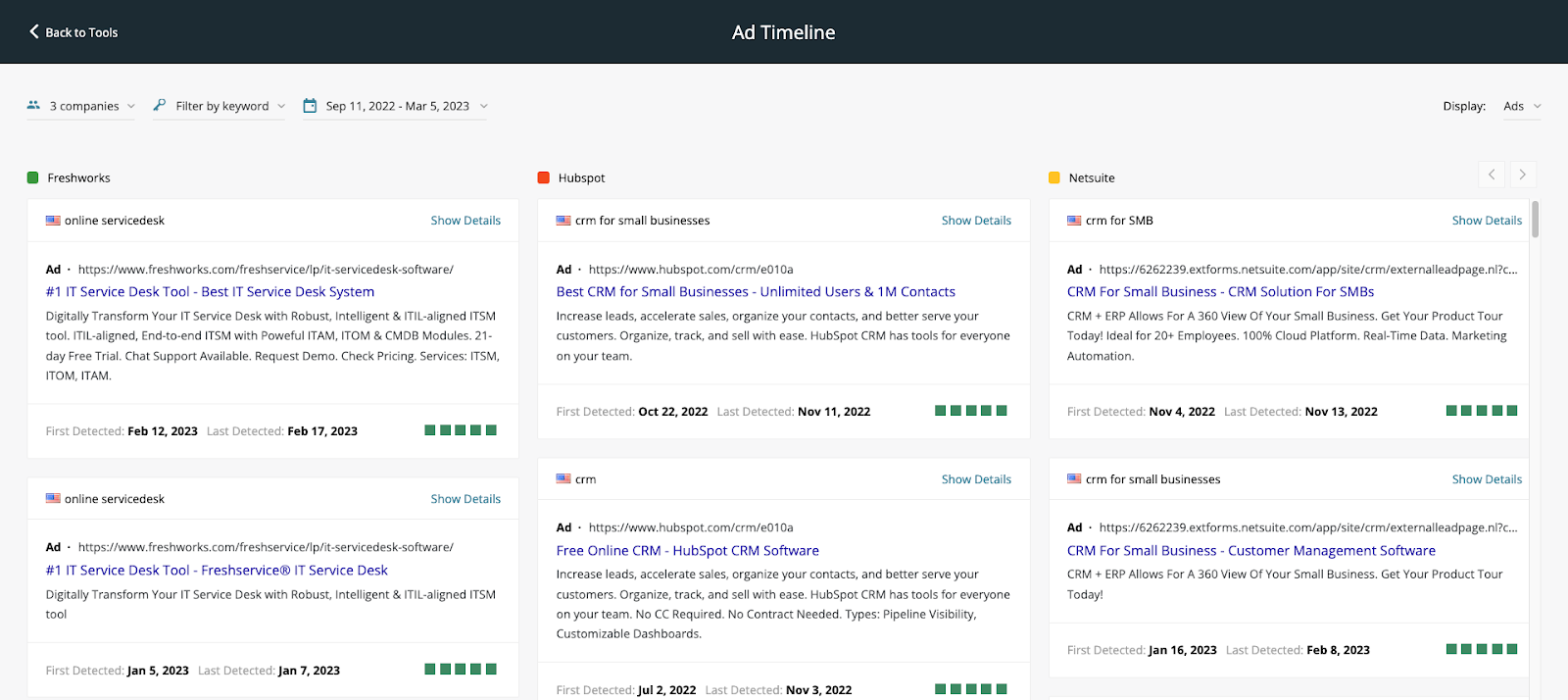This screenshot has height=700, width=1568.
Task: Click the freshworks.com URL in first ad
Action: tap(266, 270)
